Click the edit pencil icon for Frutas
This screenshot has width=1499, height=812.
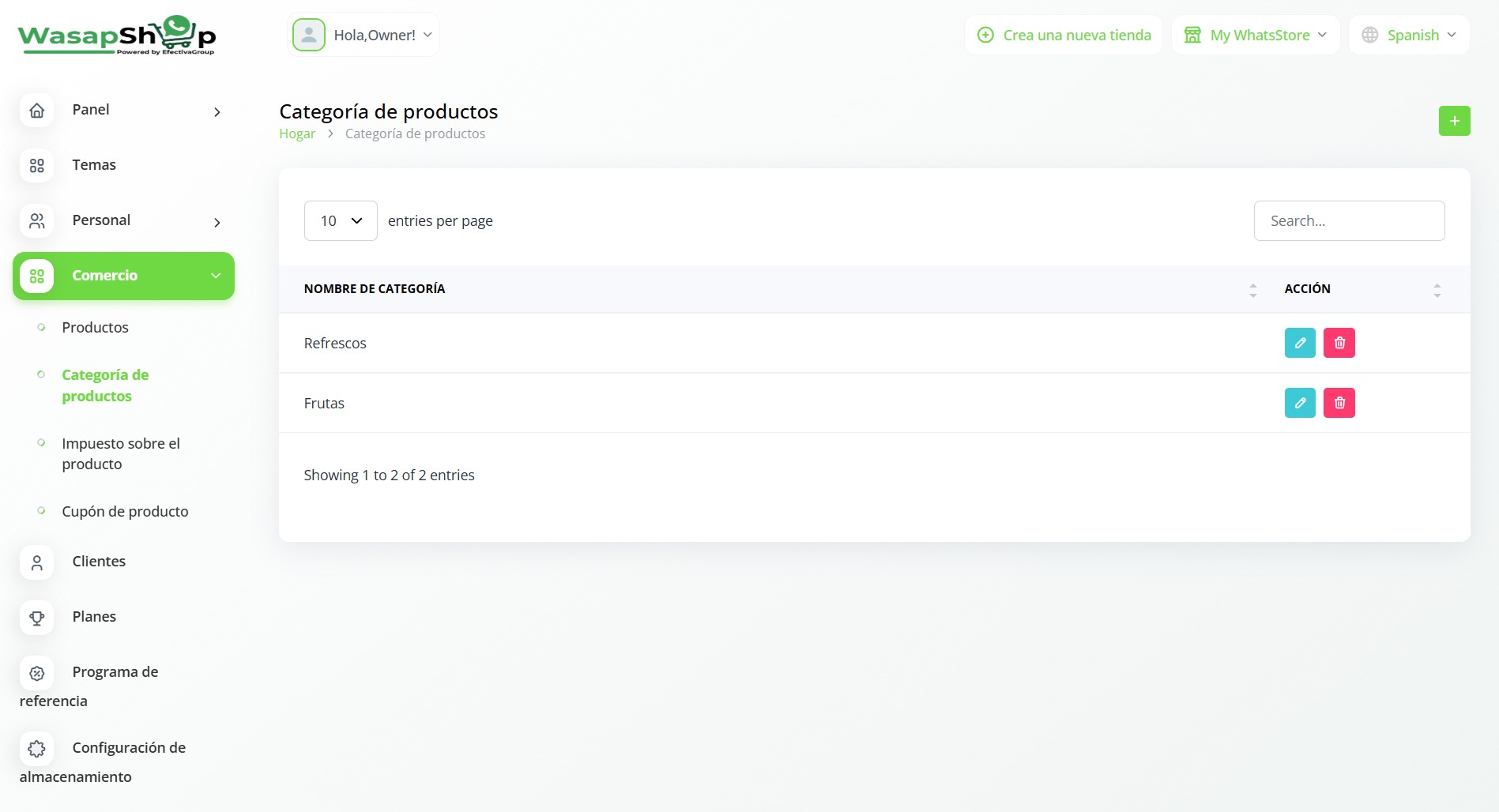tap(1299, 403)
